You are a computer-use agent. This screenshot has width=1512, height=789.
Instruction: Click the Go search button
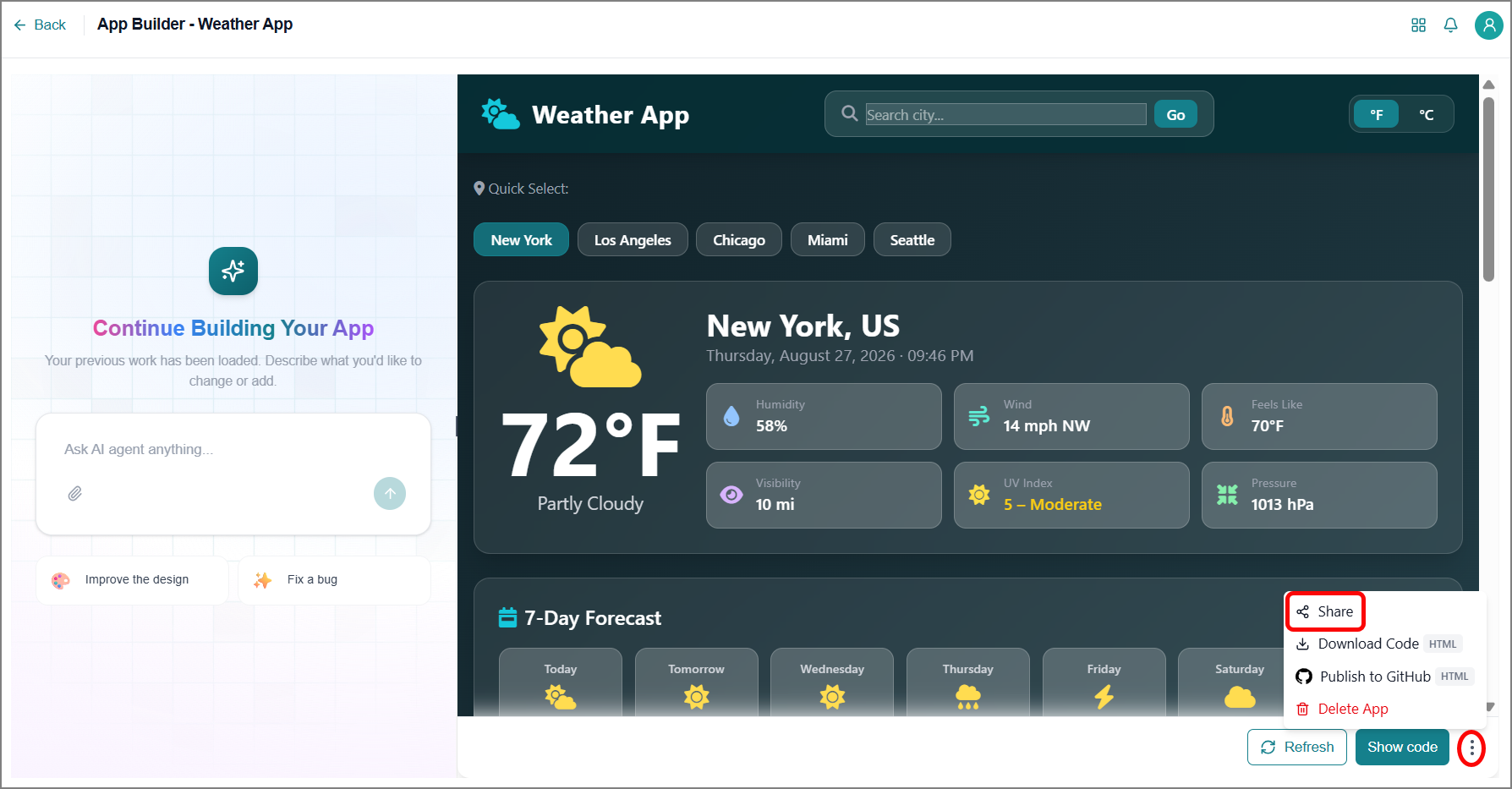point(1175,114)
